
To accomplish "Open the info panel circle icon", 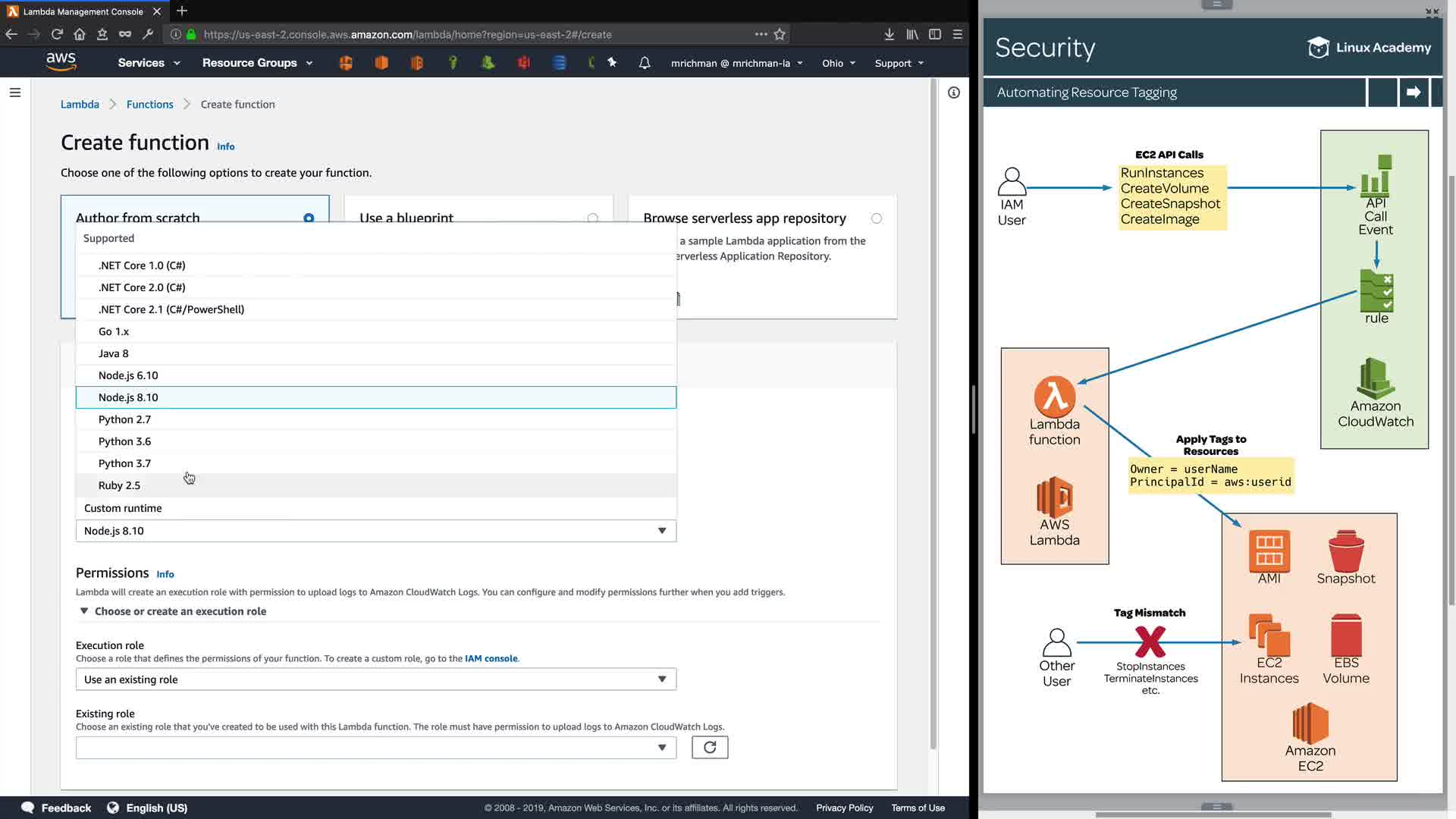I will [x=954, y=93].
